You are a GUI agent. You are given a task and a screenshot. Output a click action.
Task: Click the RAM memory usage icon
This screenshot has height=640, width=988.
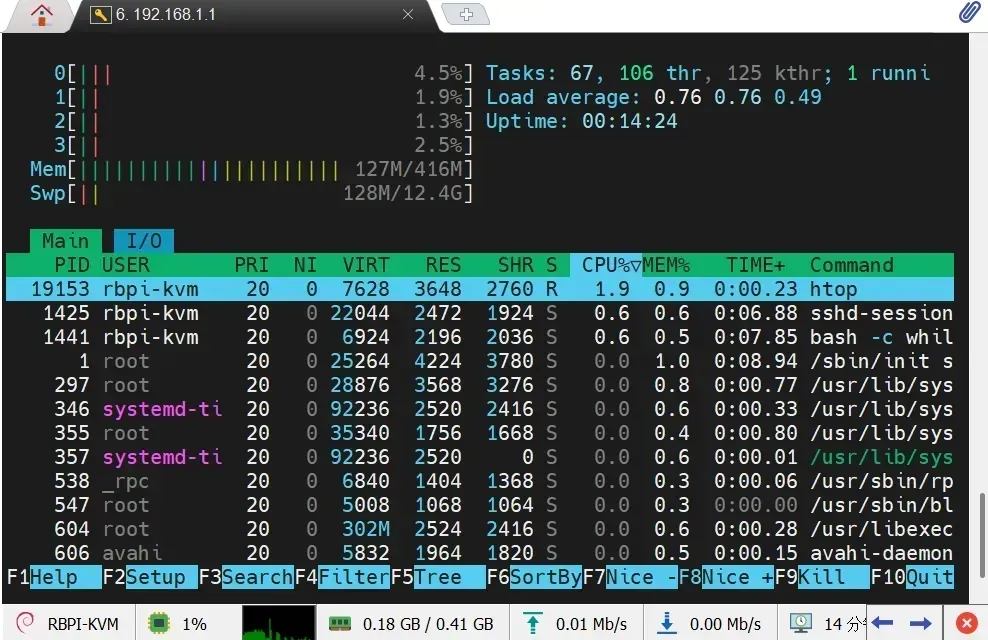pos(340,624)
